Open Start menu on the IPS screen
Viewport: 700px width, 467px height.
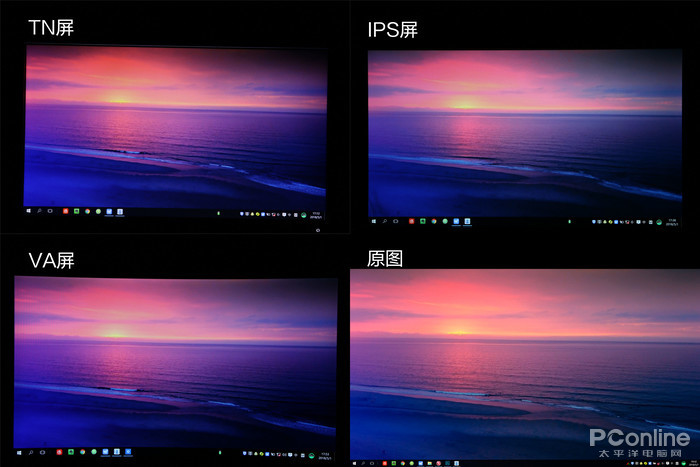coord(374,221)
